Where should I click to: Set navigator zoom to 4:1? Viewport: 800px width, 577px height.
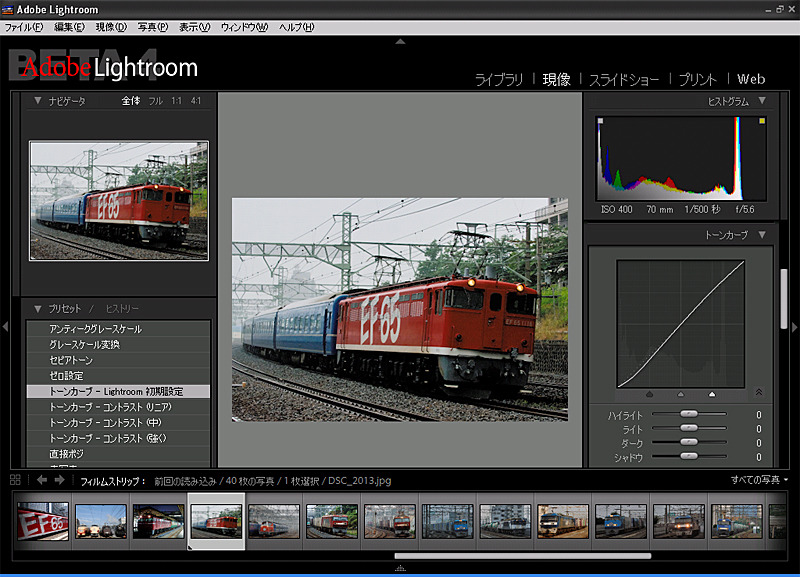pos(196,101)
